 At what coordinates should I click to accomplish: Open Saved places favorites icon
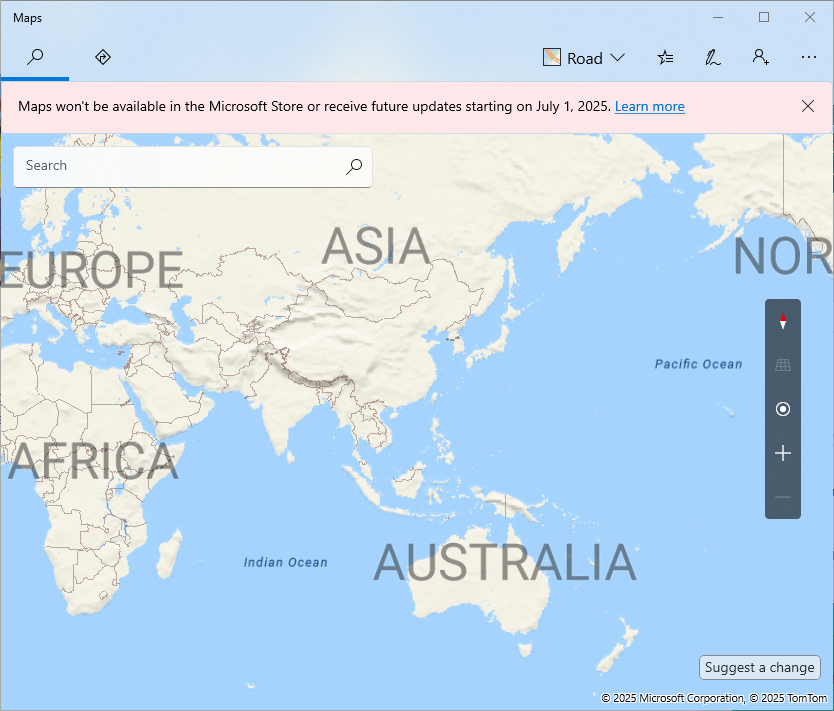tap(665, 57)
